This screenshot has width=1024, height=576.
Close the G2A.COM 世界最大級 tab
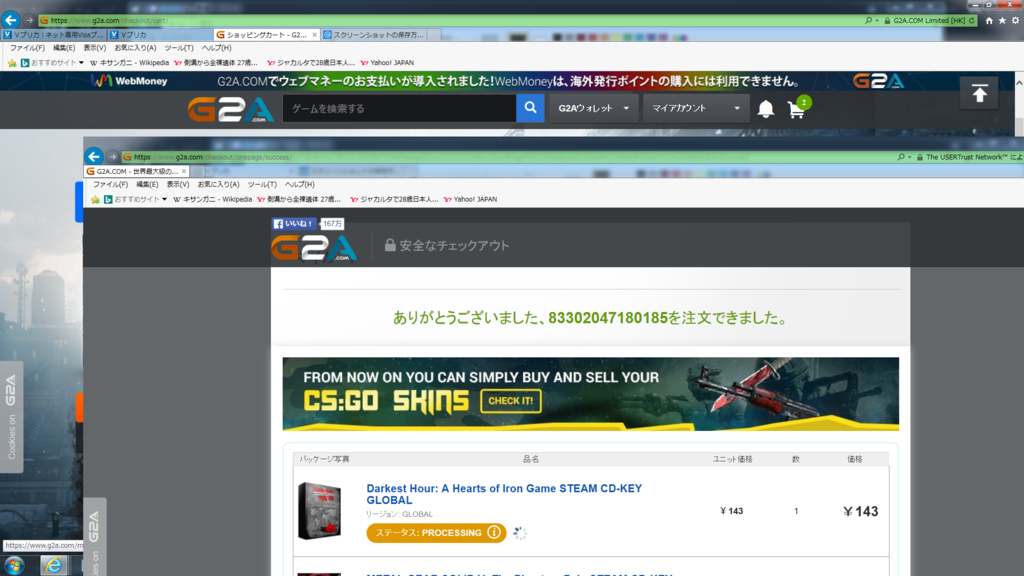(x=184, y=171)
